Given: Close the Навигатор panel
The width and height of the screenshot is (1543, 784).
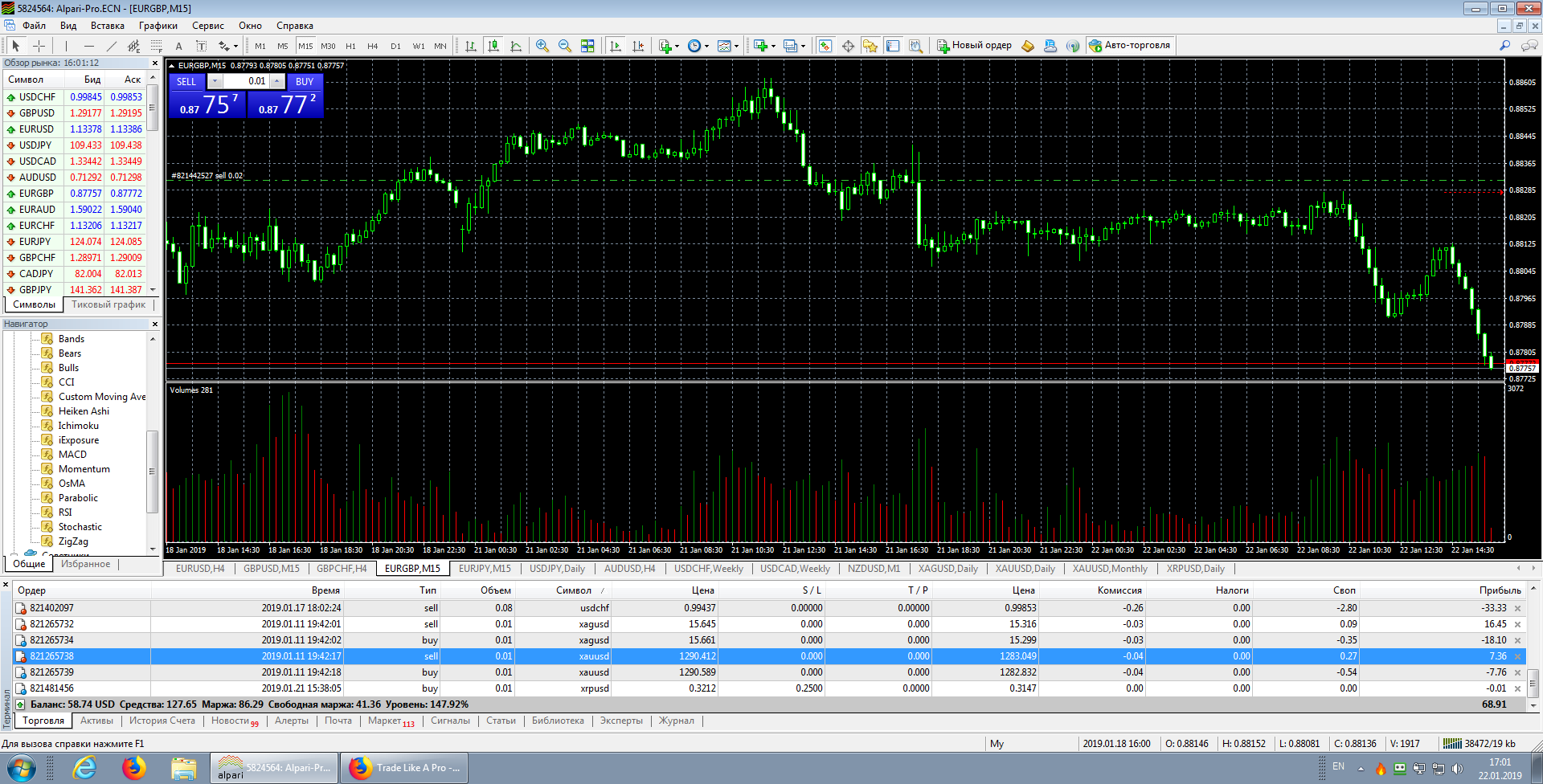Looking at the screenshot, I should pos(155,324).
